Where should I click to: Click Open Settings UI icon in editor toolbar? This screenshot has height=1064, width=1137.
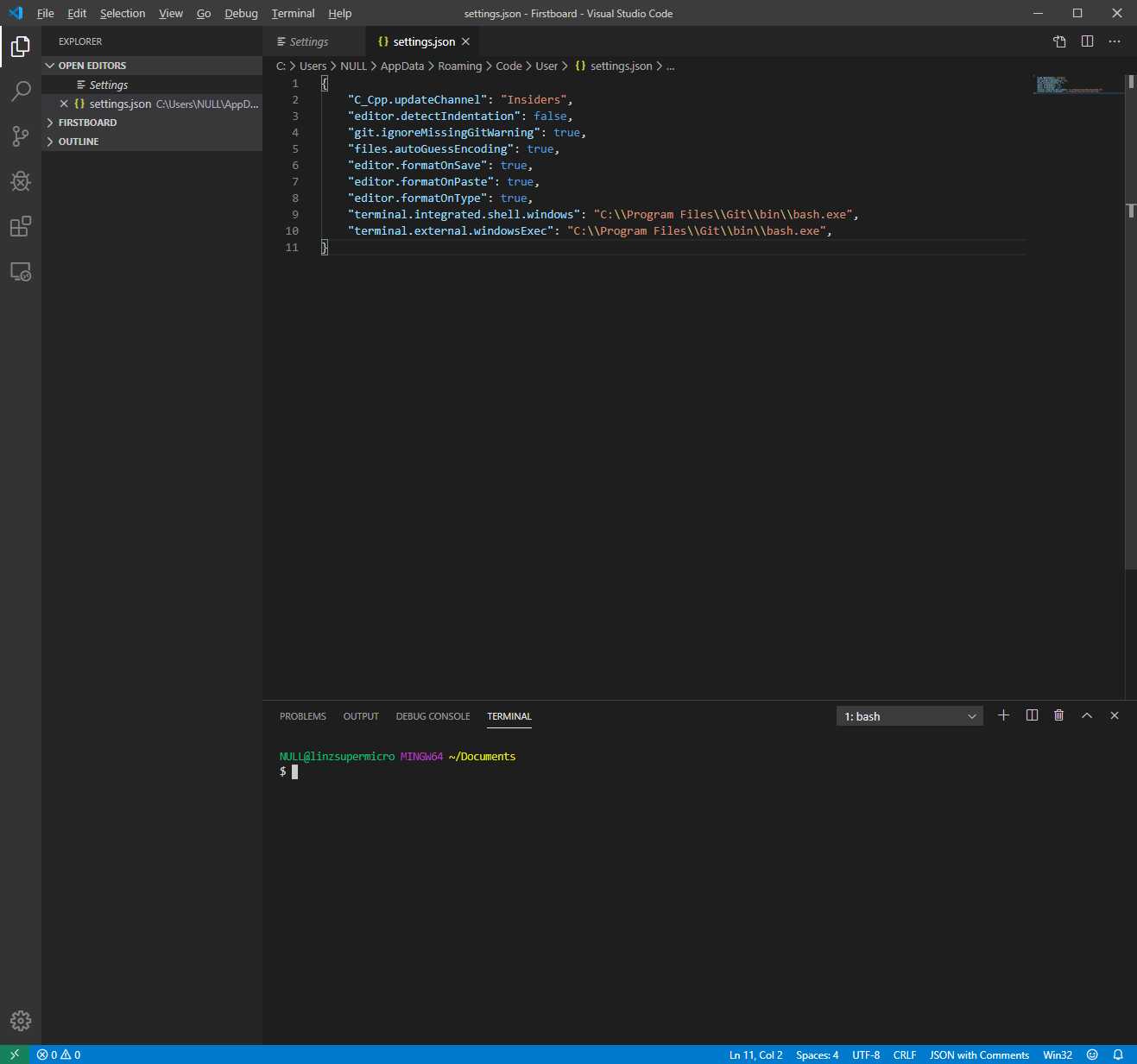click(x=1059, y=41)
